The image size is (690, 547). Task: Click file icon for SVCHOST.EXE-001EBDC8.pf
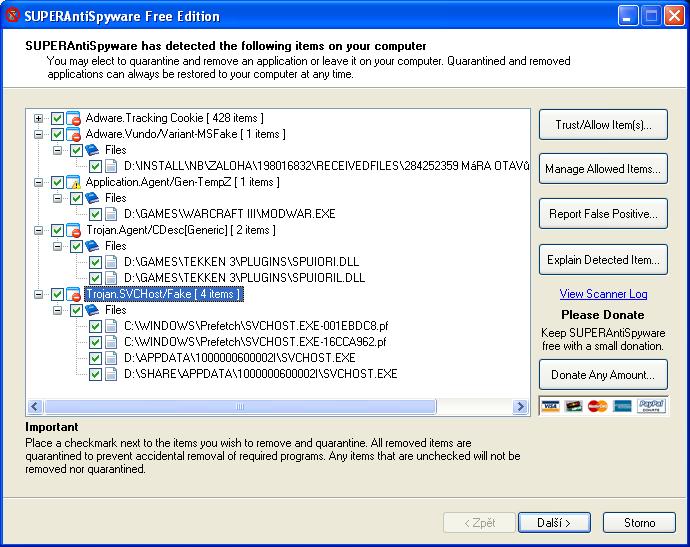[x=111, y=326]
